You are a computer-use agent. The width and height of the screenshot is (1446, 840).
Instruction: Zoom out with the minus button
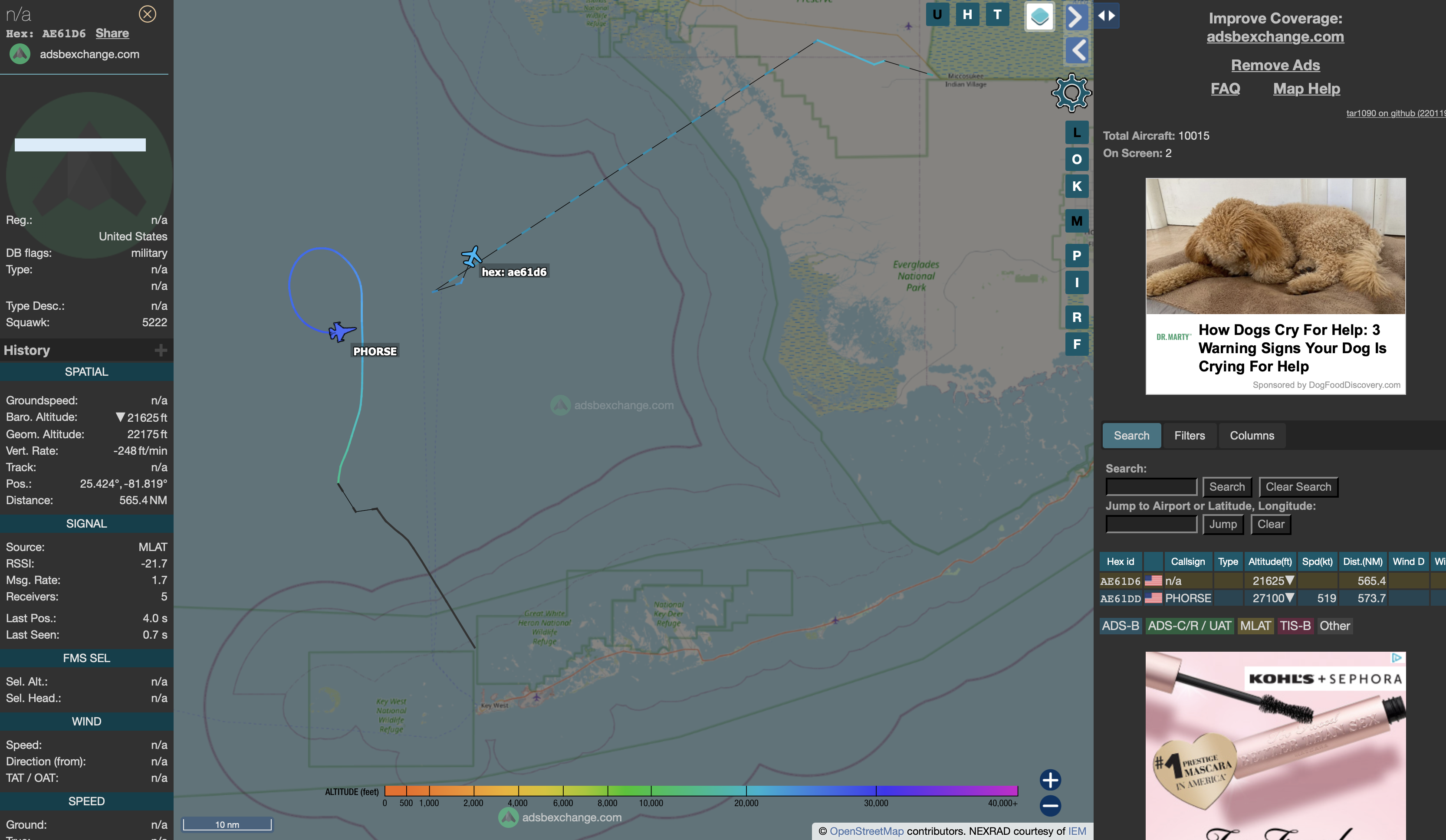pos(1050,806)
